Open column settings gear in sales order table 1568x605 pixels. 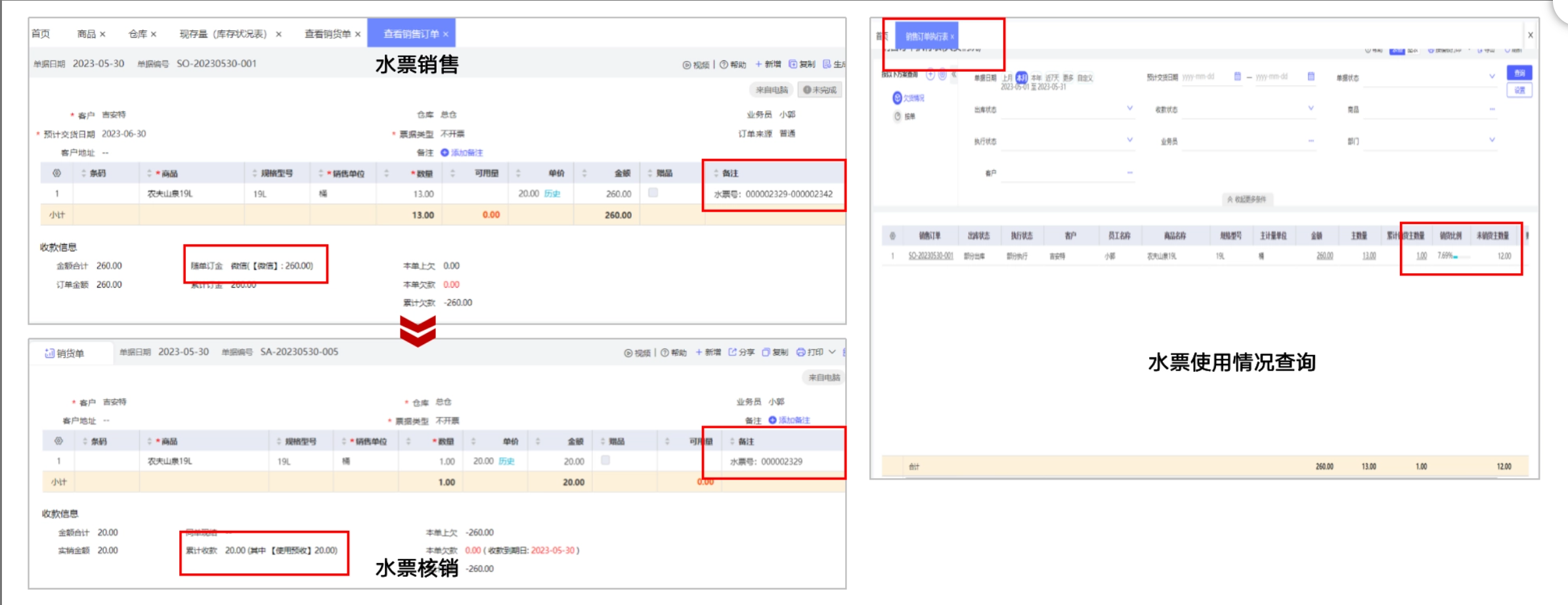pos(57,173)
